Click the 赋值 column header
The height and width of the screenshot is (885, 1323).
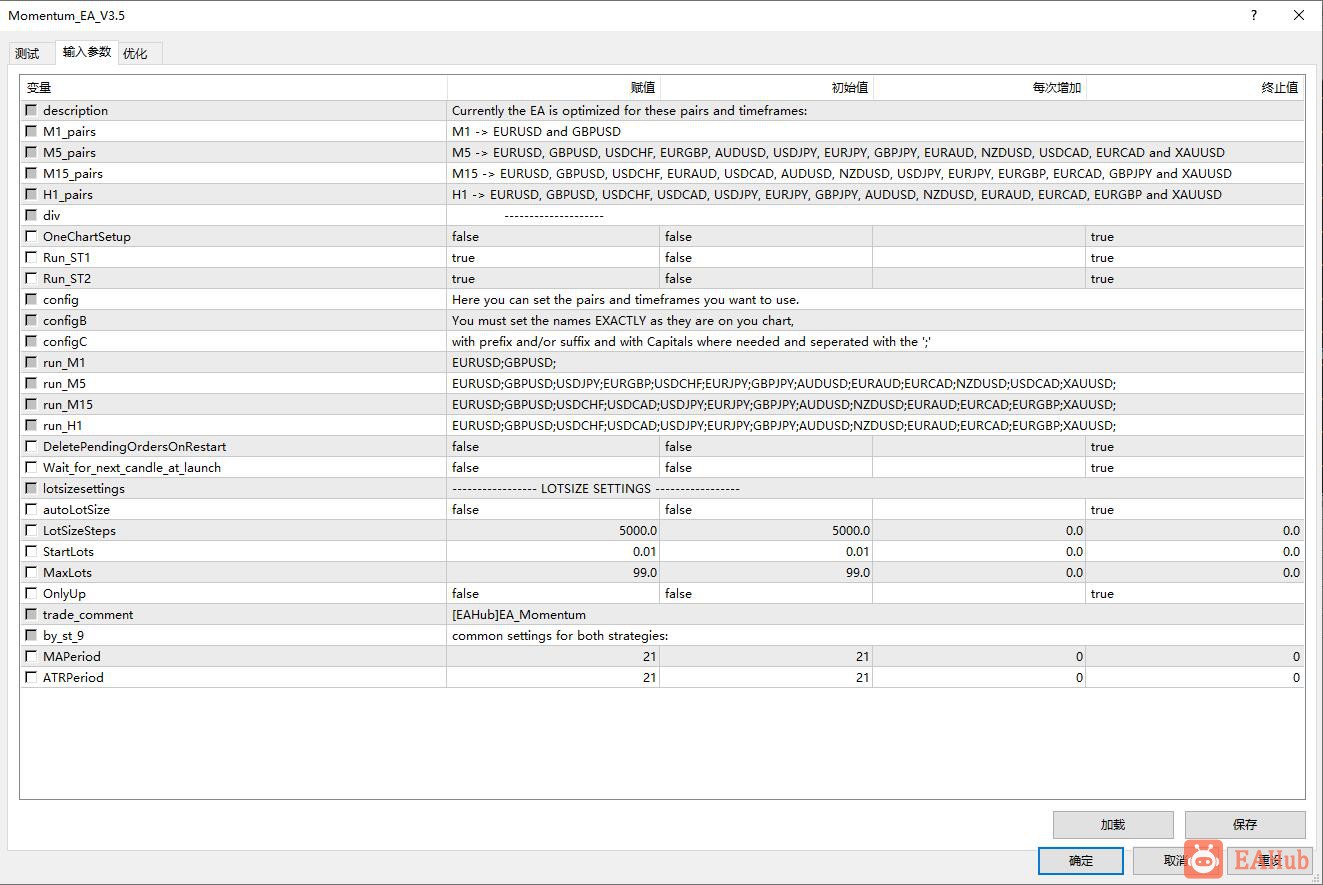(554, 88)
